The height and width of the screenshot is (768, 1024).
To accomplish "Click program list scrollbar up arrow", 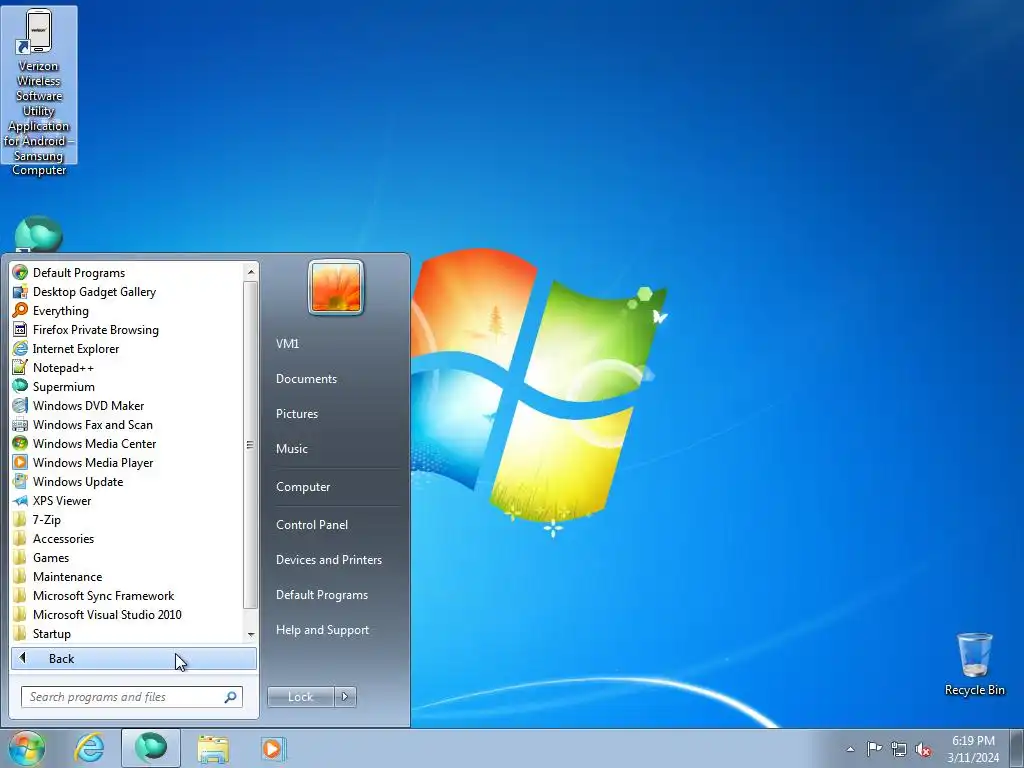I will [250, 271].
